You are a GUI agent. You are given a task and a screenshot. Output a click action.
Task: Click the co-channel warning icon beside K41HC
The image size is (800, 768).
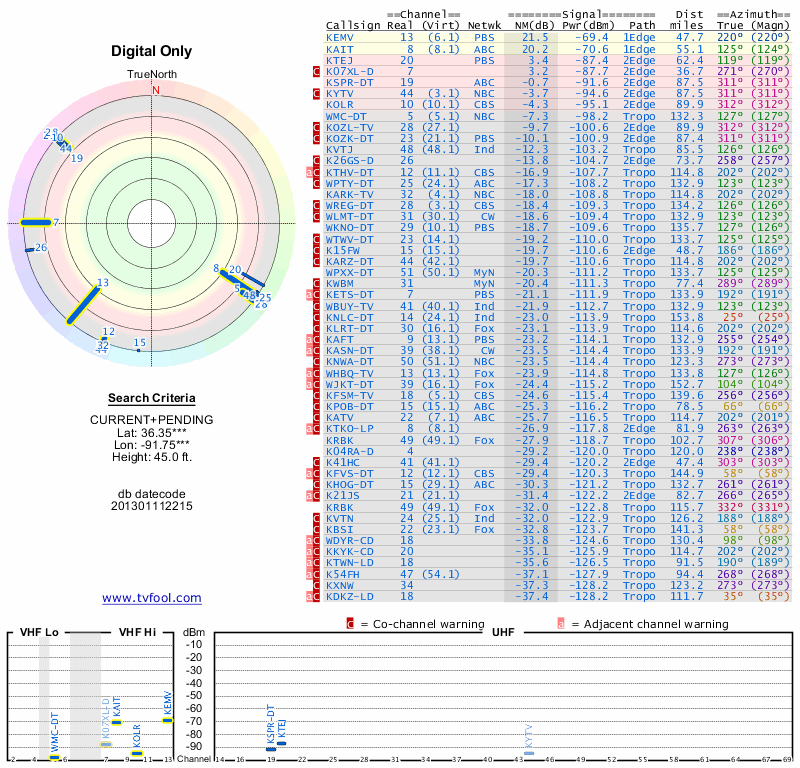316,463
